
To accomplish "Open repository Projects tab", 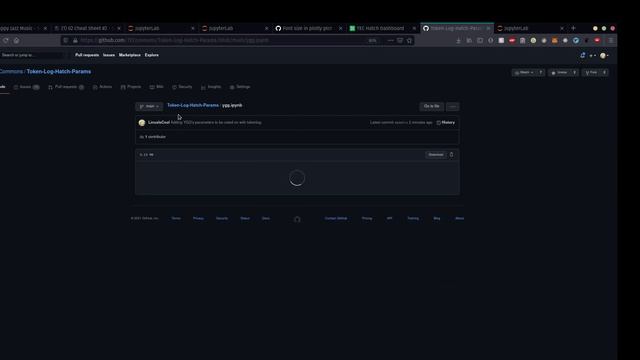I will pyautogui.click(x=131, y=87).
